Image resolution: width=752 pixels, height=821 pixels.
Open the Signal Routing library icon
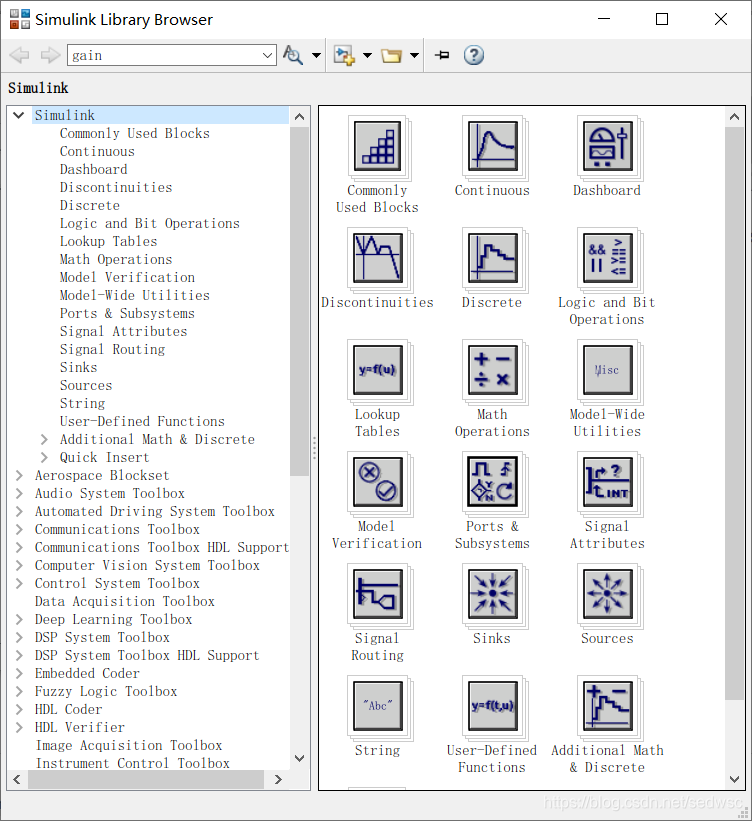(x=379, y=596)
